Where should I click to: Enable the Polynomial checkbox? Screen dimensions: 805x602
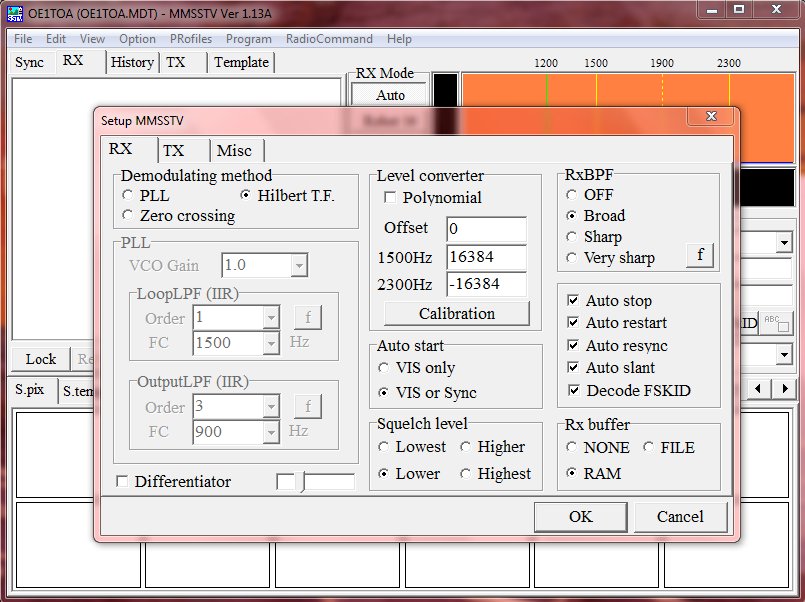(x=390, y=198)
